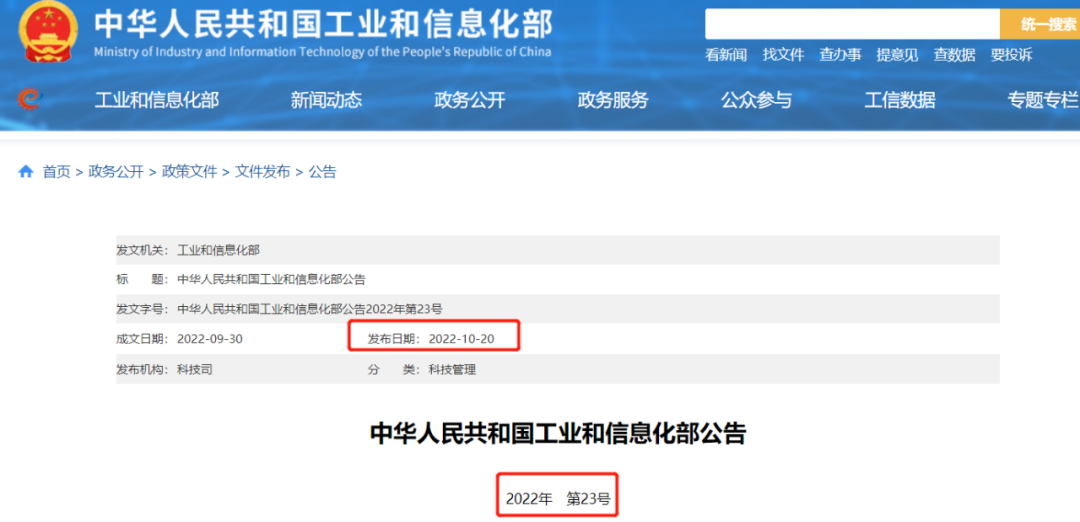The image size is (1080, 522).
Task: Select 政务公开 in main navigation bar
Action: click(470, 100)
